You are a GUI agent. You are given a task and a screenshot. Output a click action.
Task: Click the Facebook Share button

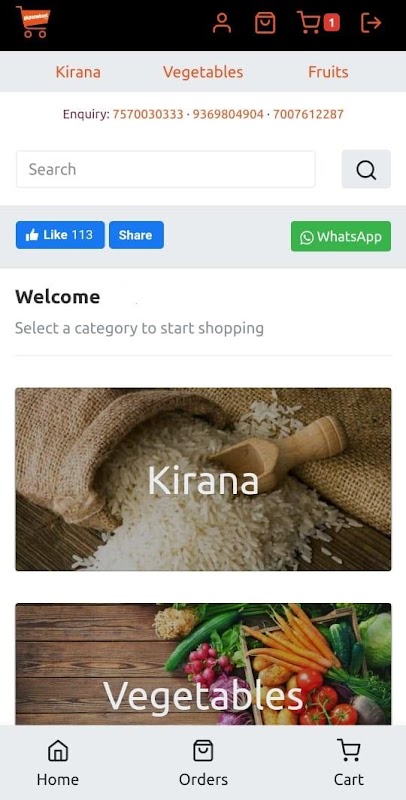coord(136,235)
